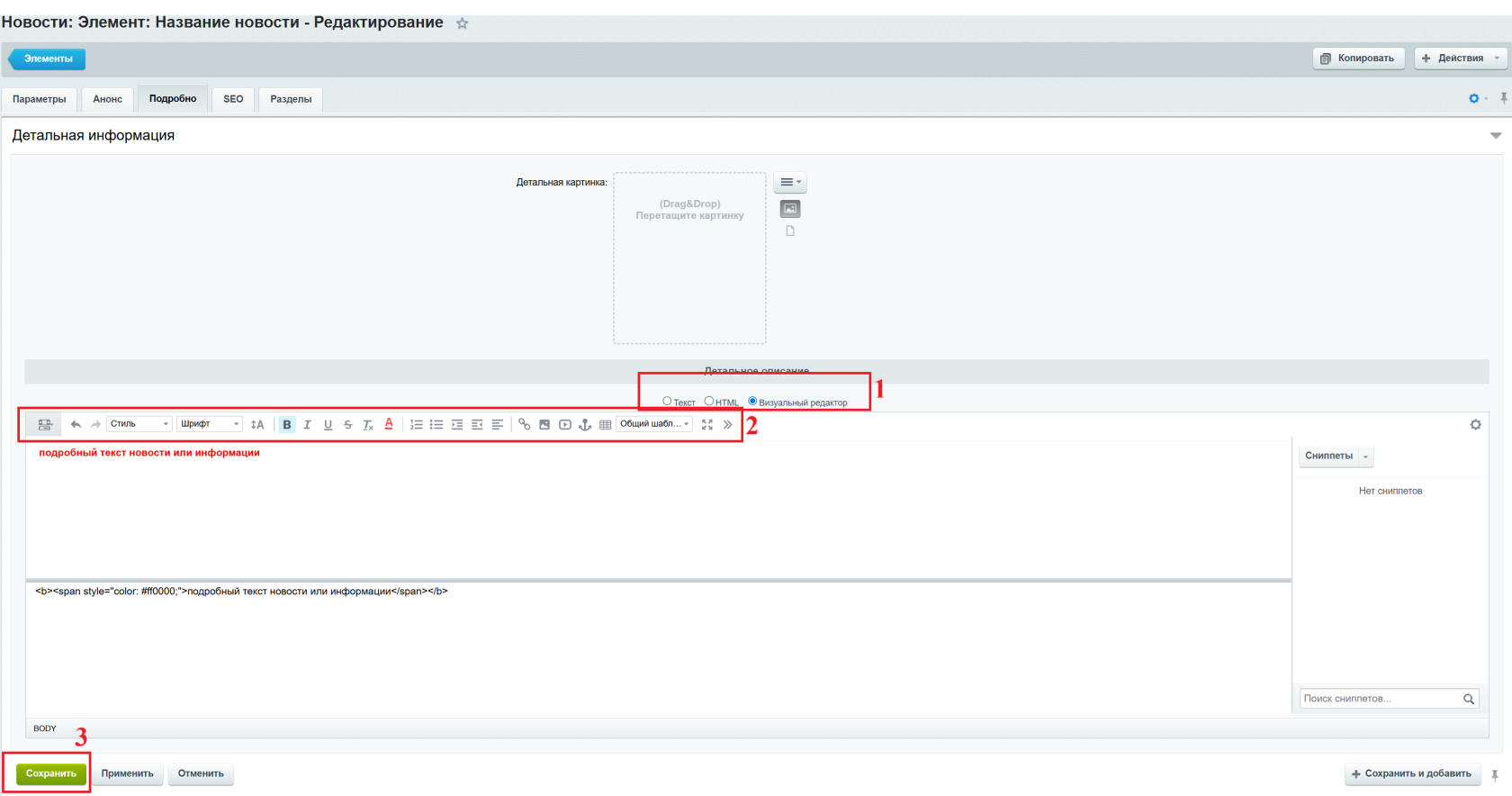Switch to the Анонс tab

coord(108,99)
